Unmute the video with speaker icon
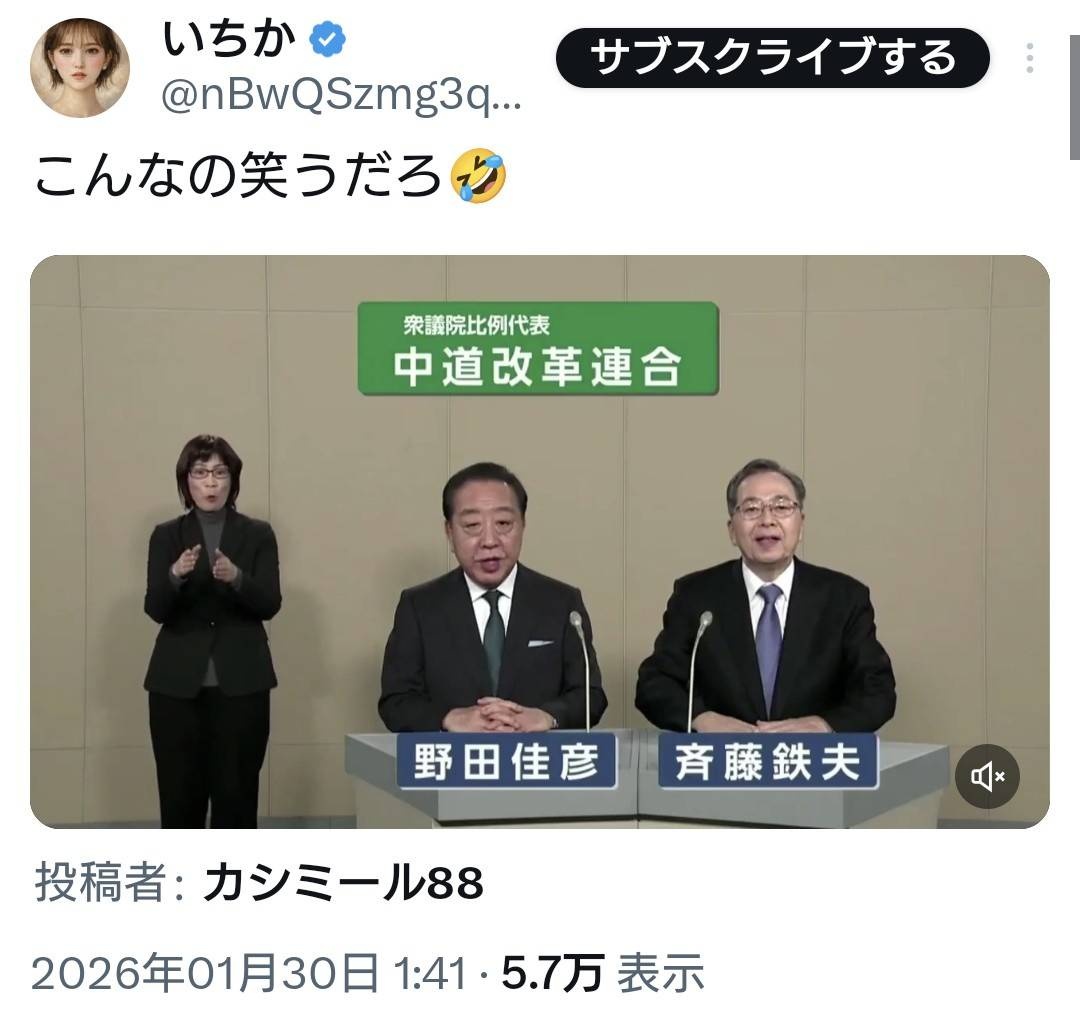The height and width of the screenshot is (1013, 1080). pyautogui.click(x=987, y=776)
